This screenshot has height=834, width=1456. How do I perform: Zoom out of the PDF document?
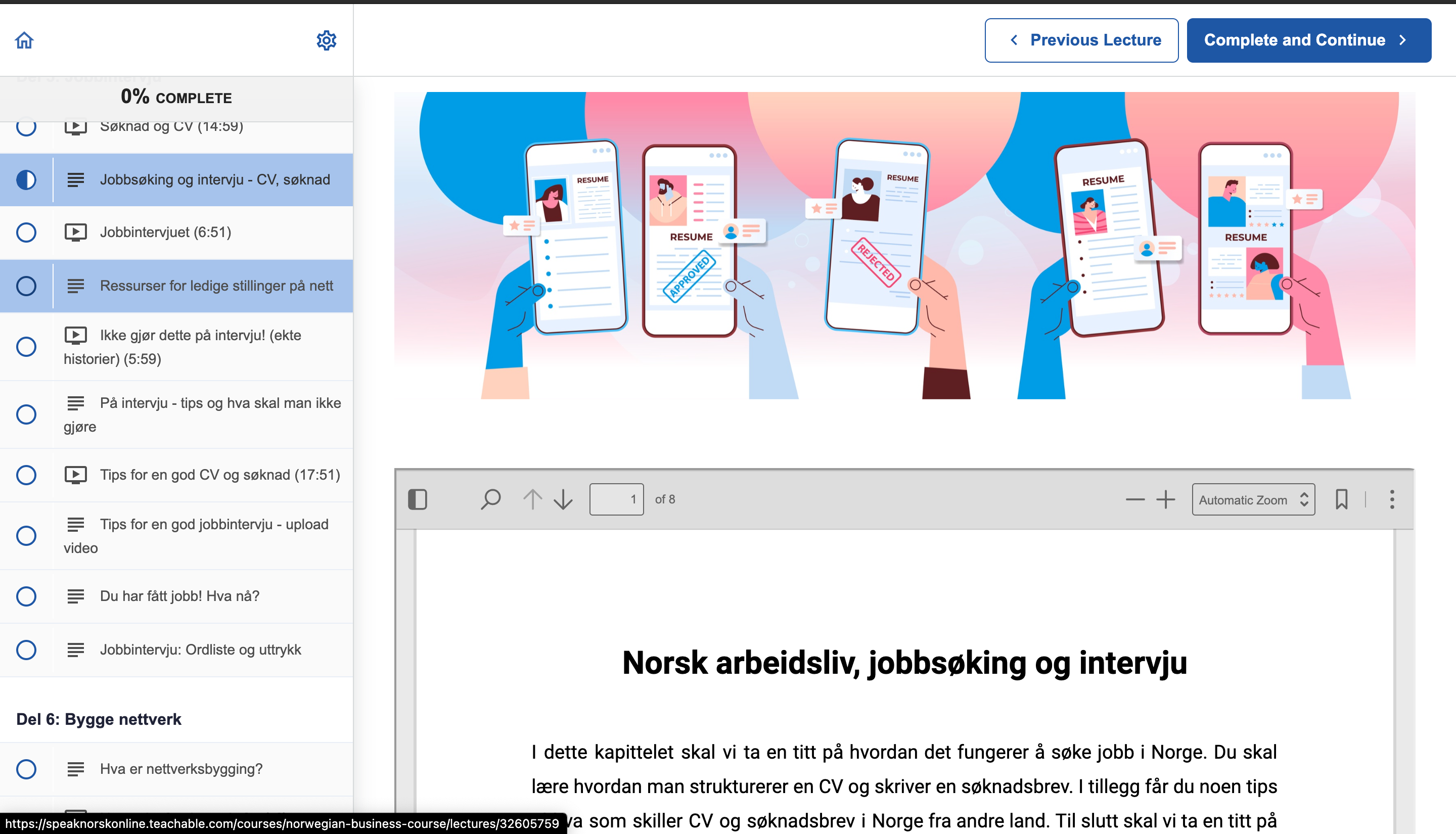coord(1134,499)
